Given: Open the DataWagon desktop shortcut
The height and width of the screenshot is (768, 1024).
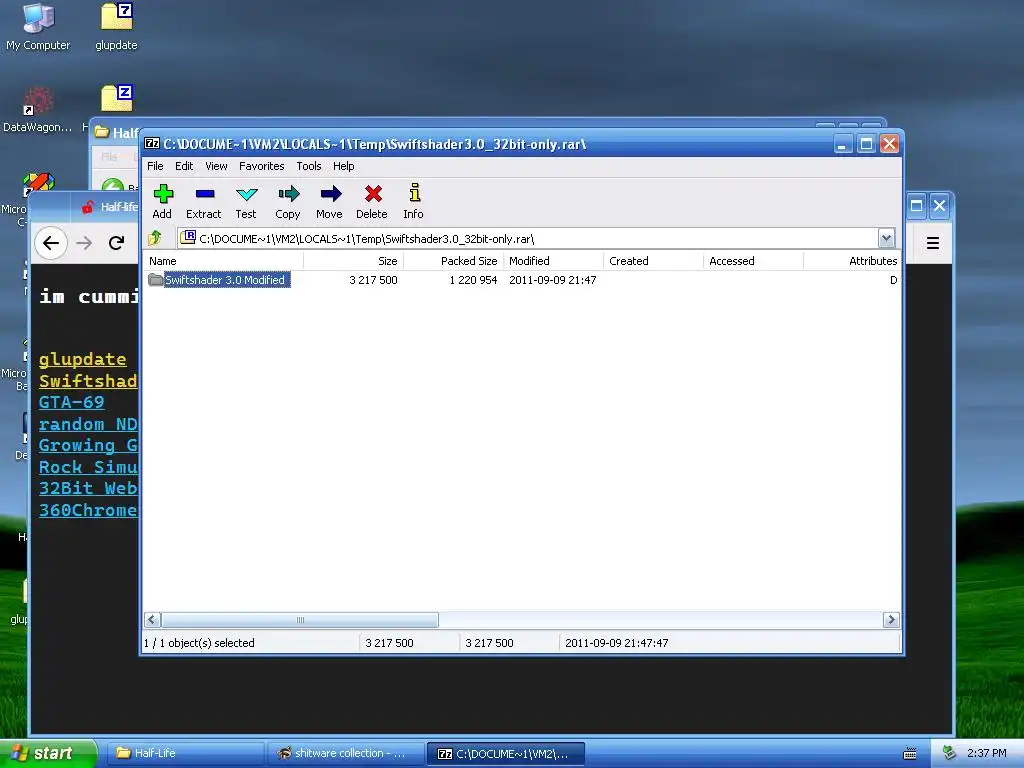Looking at the screenshot, I should click(37, 110).
